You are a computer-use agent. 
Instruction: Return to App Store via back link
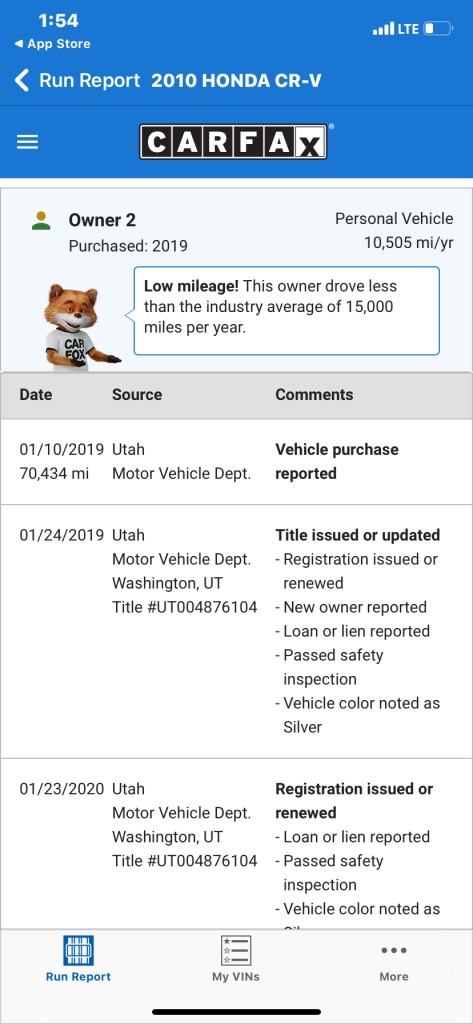click(x=52, y=44)
